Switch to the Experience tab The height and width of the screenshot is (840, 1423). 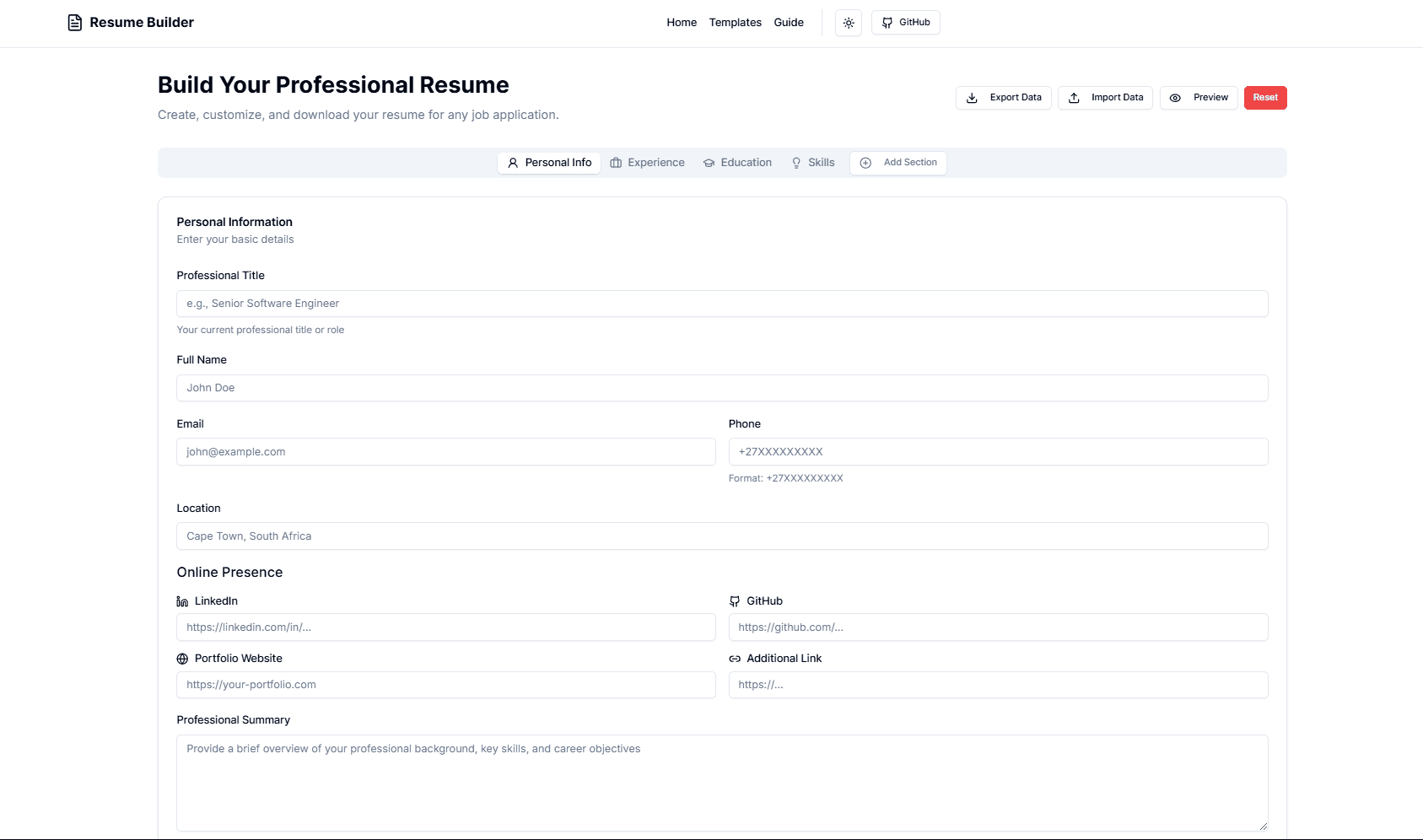click(647, 163)
